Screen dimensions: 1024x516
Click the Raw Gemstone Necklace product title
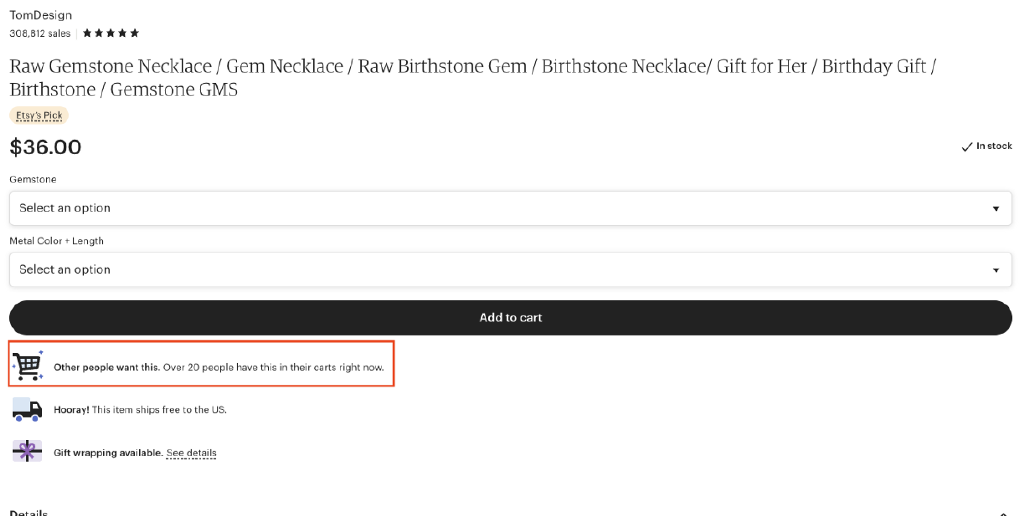(x=472, y=77)
